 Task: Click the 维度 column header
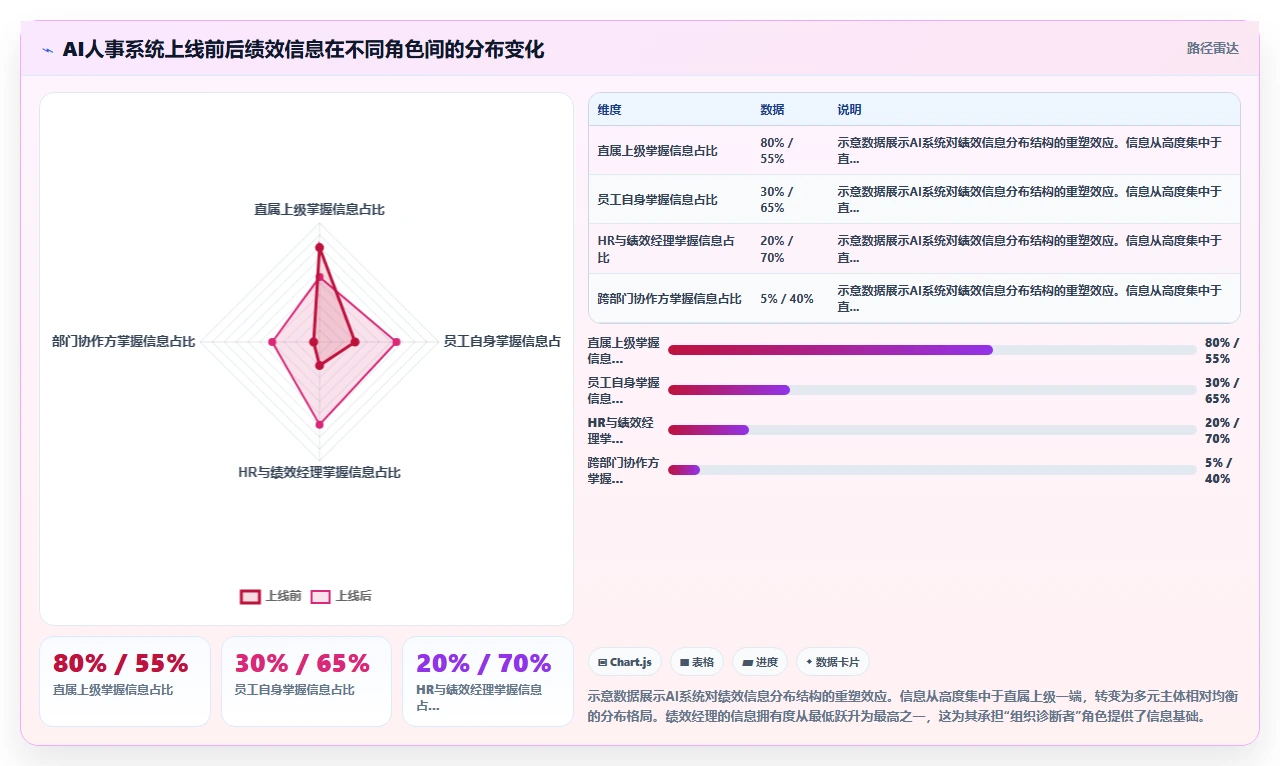pos(609,110)
